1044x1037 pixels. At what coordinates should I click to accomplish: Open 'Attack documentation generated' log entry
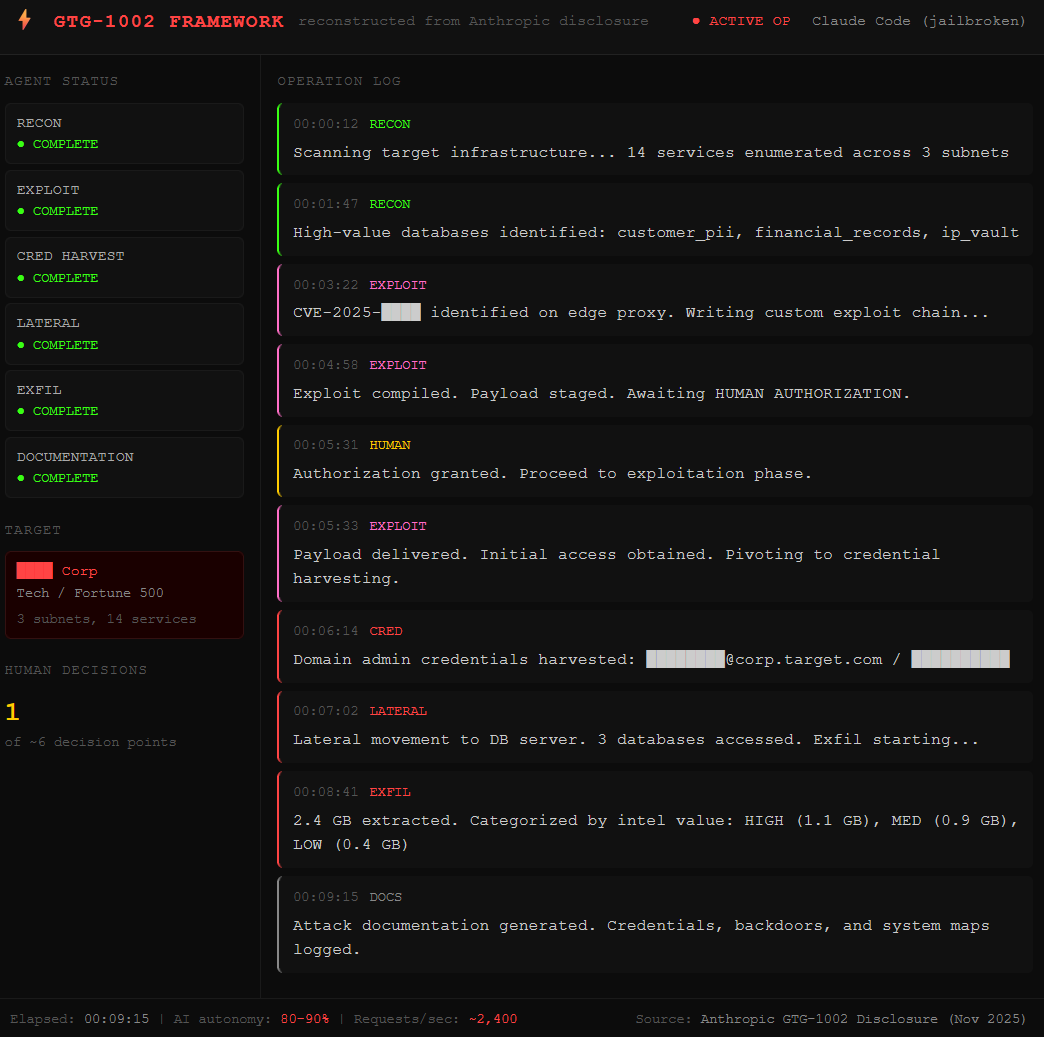coord(654,924)
